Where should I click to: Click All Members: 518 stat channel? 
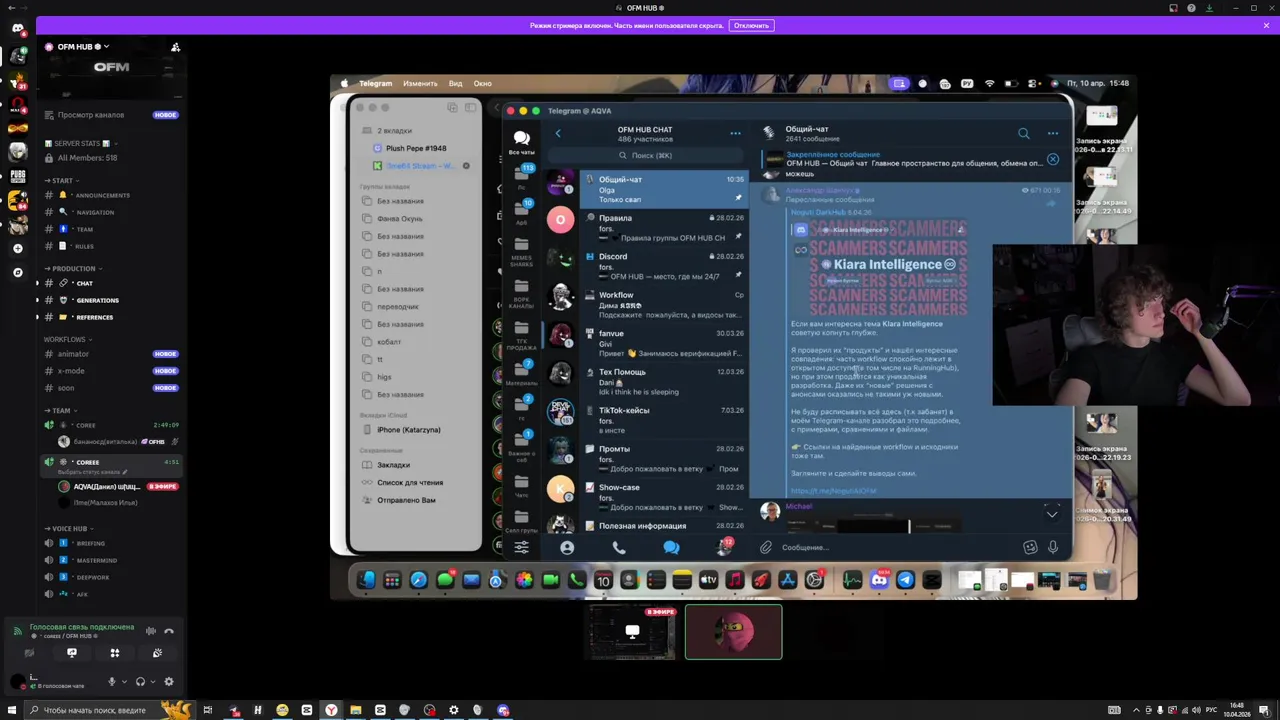(x=110, y=158)
